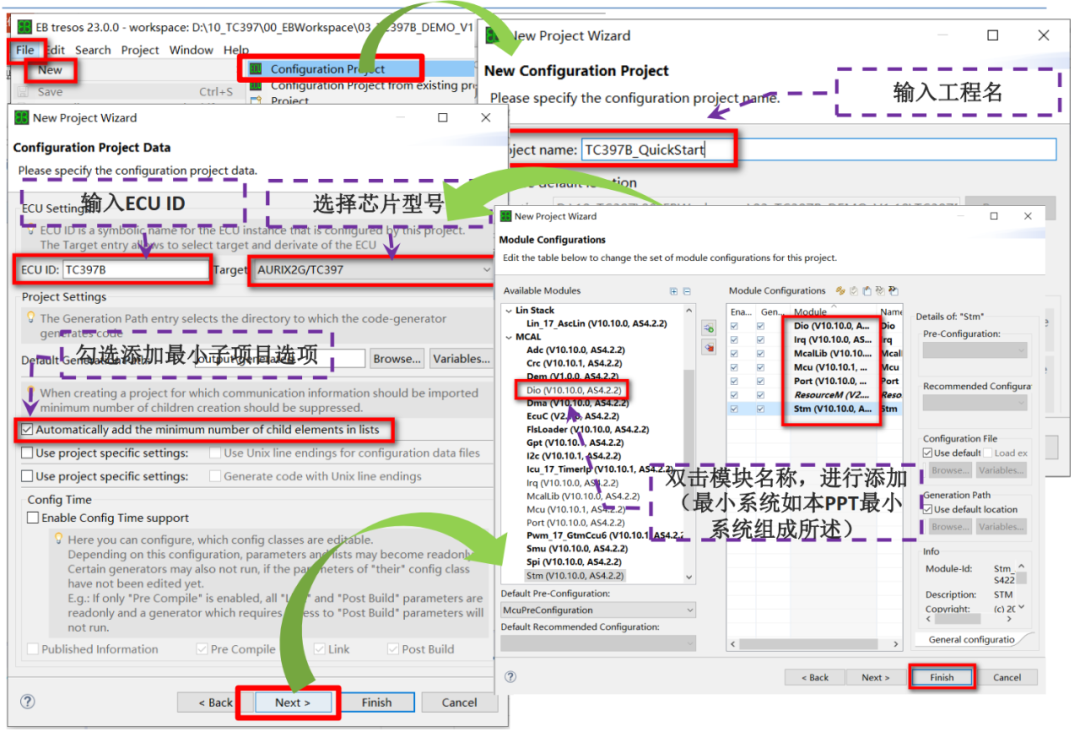The height and width of the screenshot is (732, 1080).
Task: Open the File menu
Action: click(x=25, y=50)
